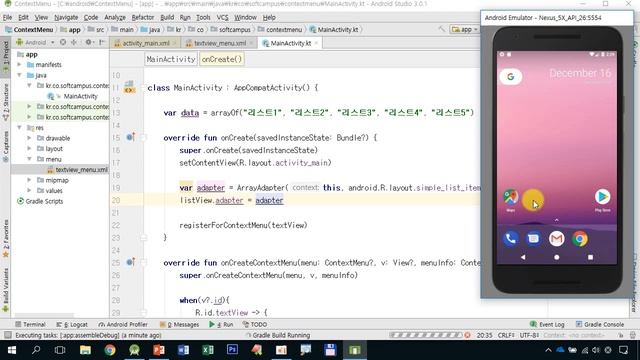
Task: Tap the Google search pill in emulator
Action: click(x=510, y=77)
